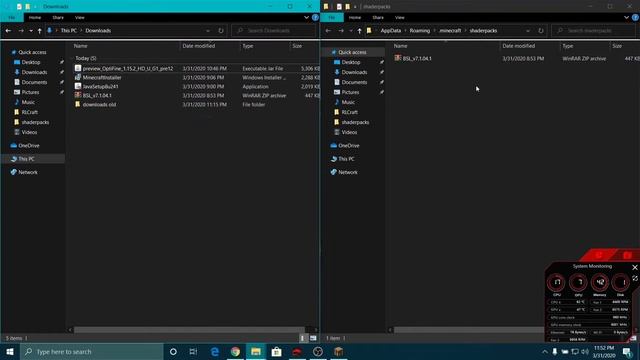Open the red dragon app on the taskbar

[x=297, y=351]
